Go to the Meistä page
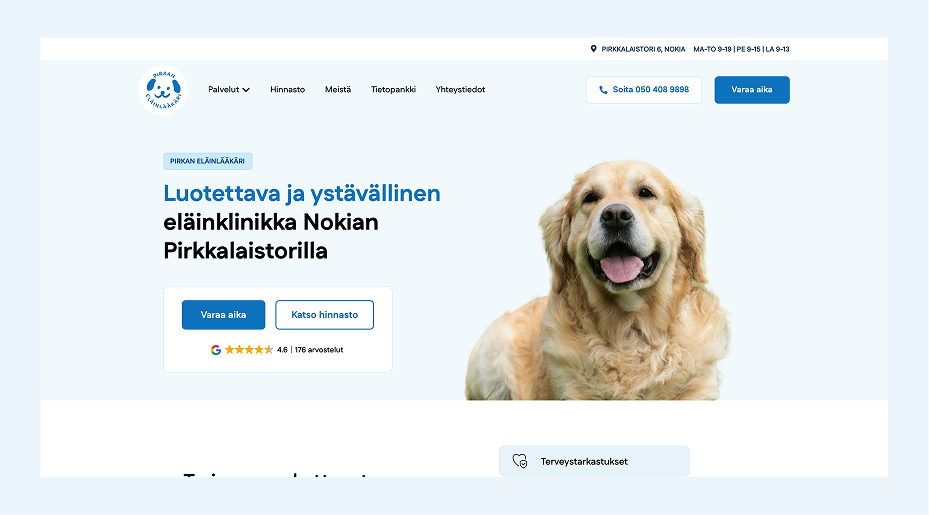 (338, 89)
